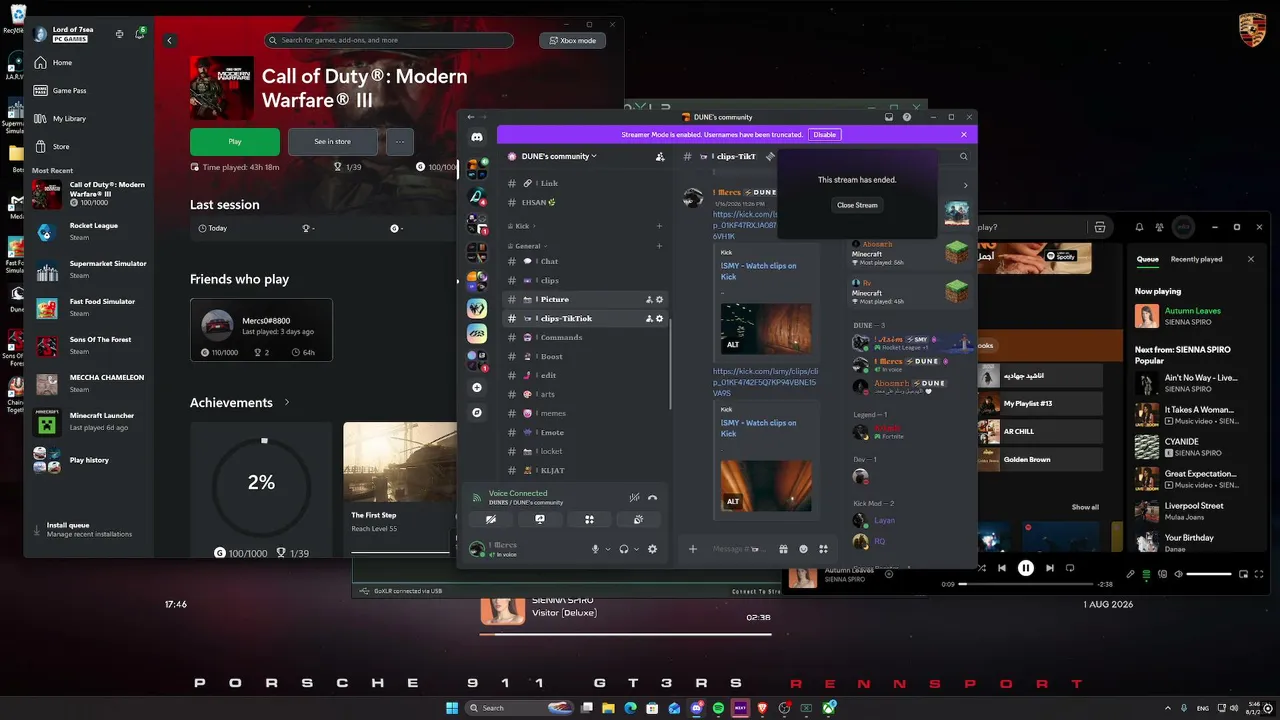Screen dimensions: 1280x720
Task: Mute Spotify volume speaker icon
Action: pyautogui.click(x=1179, y=574)
